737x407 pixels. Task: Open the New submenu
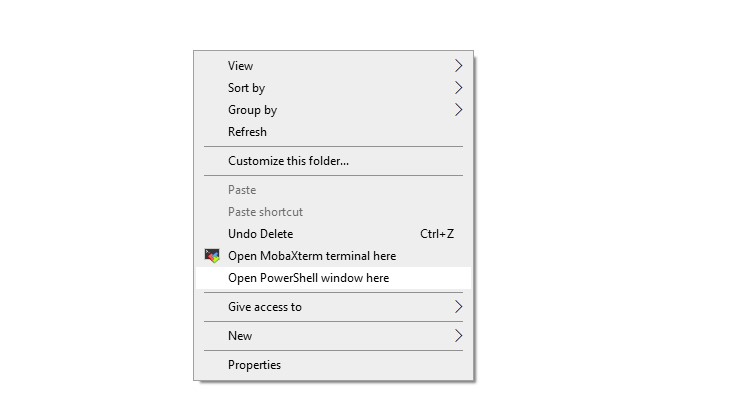coord(240,336)
